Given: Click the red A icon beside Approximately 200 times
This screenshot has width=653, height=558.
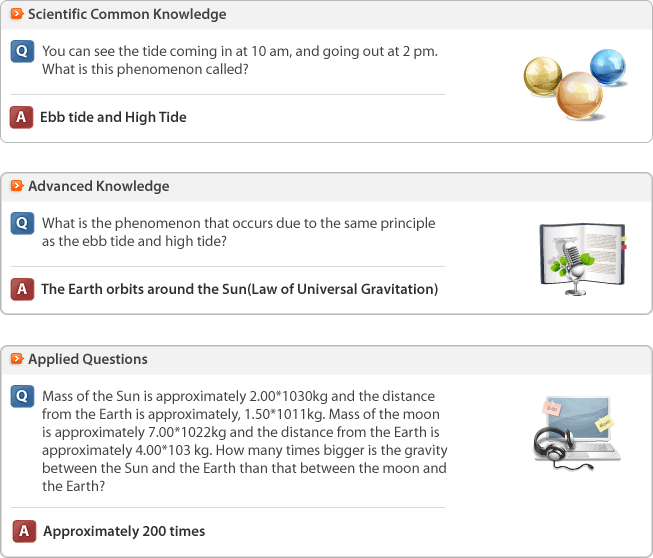Looking at the screenshot, I should pos(24,531).
